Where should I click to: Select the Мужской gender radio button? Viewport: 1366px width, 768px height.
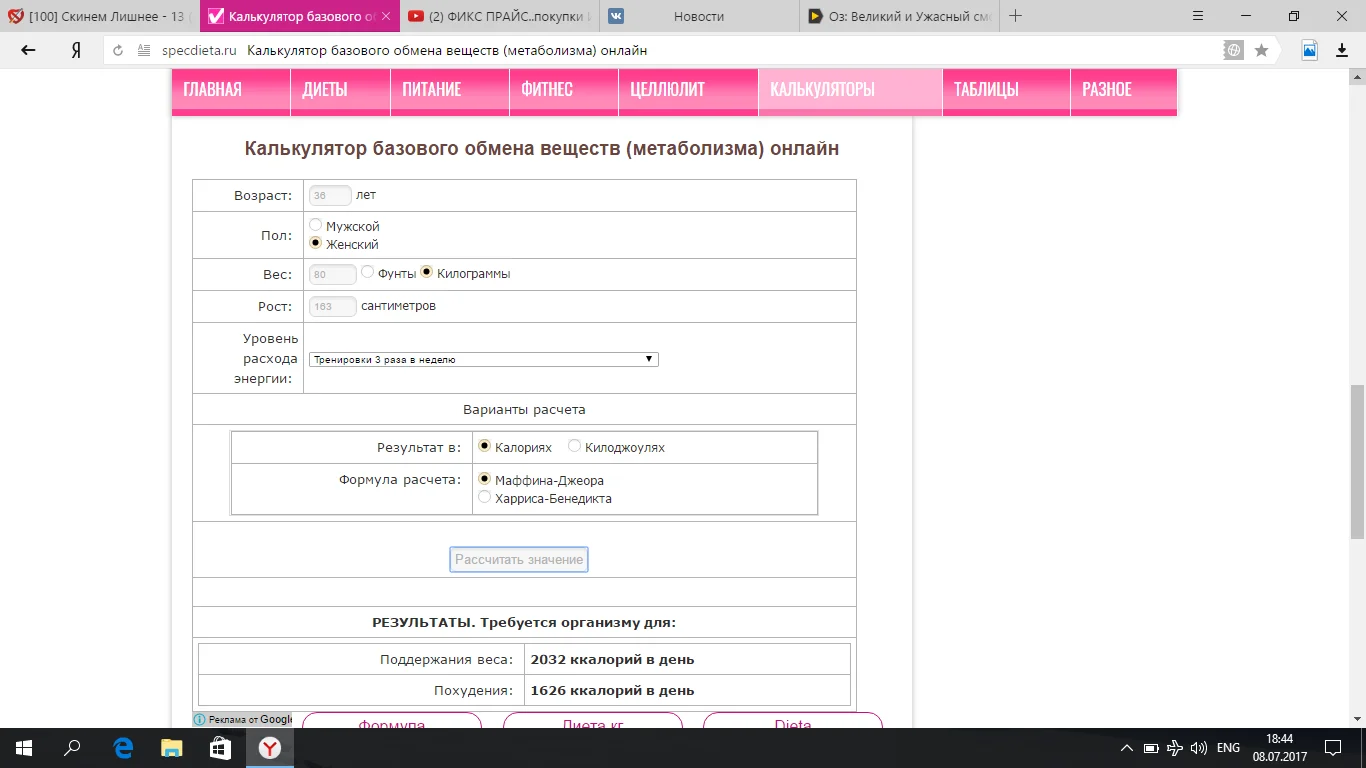[x=316, y=226]
